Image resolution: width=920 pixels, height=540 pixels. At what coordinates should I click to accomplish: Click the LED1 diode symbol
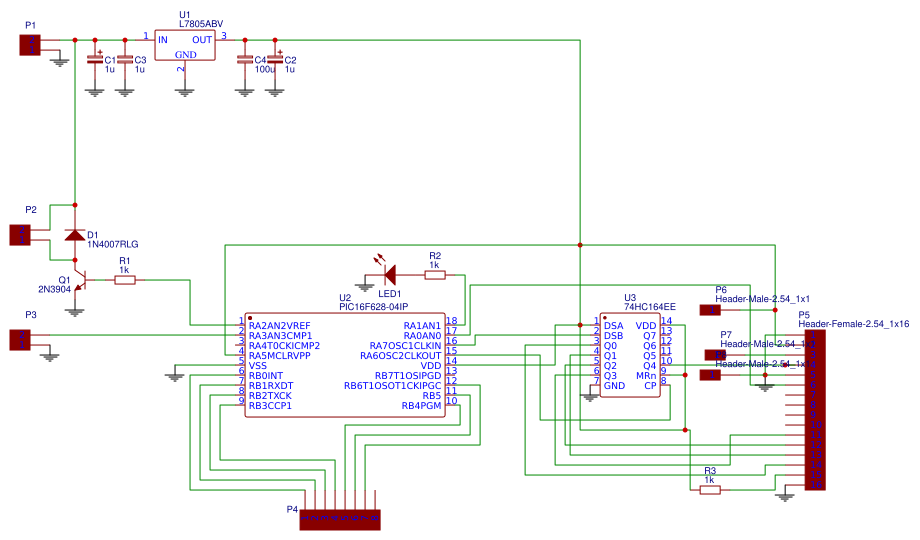pos(388,274)
